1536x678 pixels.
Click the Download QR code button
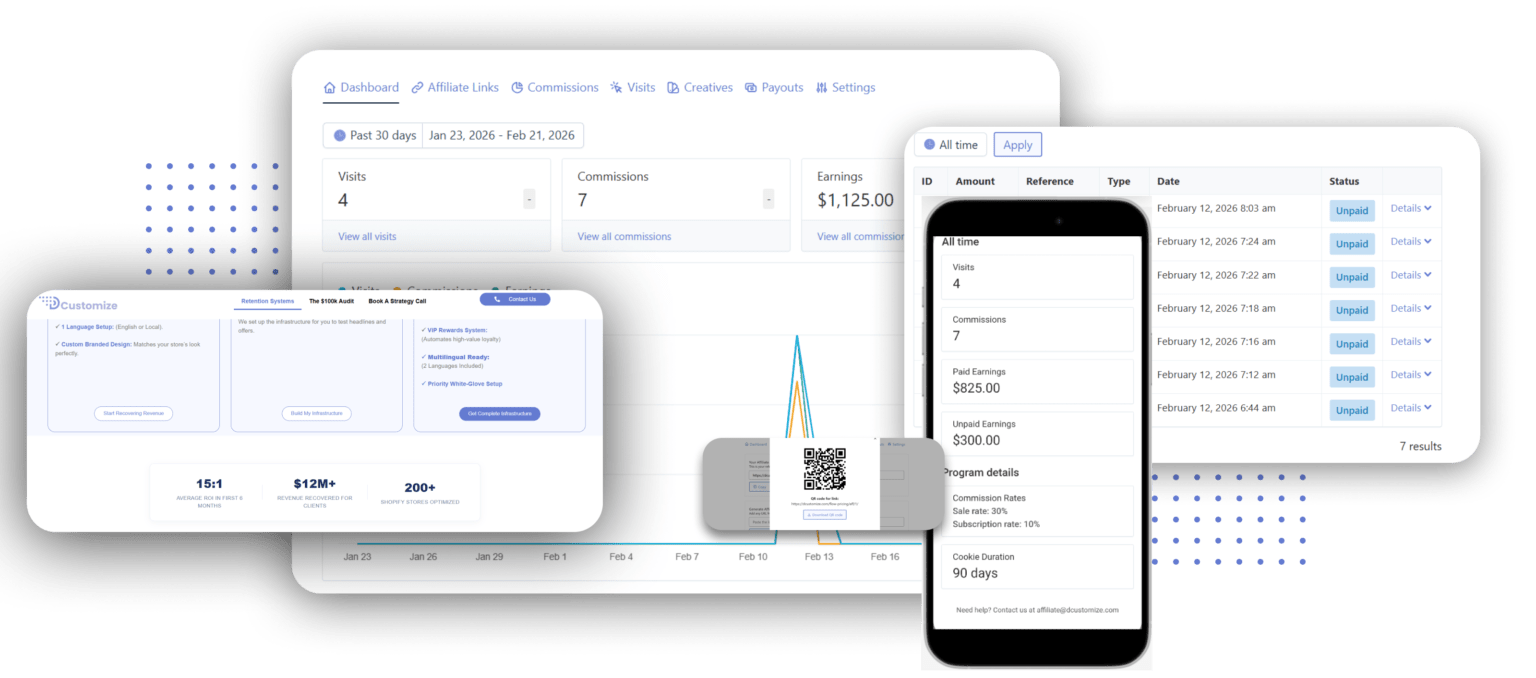click(825, 515)
